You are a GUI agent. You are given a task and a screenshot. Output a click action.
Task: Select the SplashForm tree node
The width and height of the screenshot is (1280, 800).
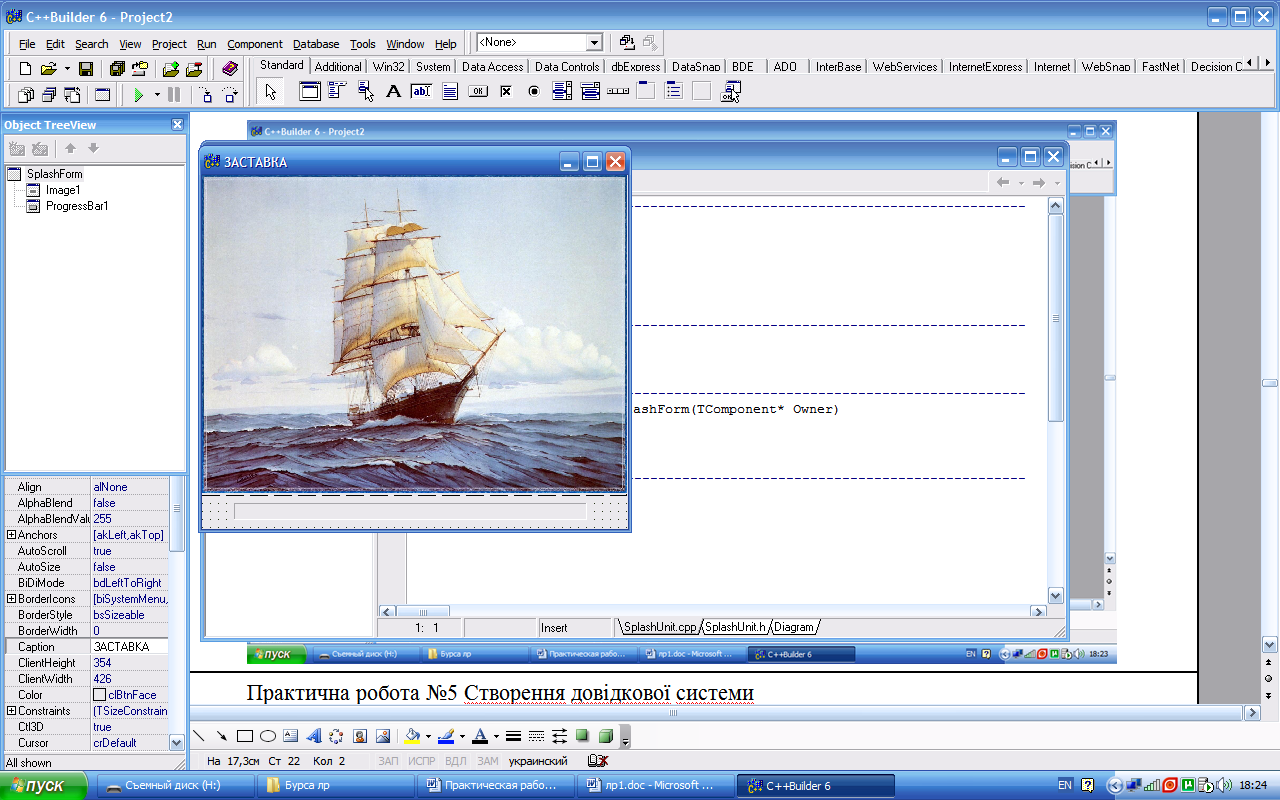(54, 174)
